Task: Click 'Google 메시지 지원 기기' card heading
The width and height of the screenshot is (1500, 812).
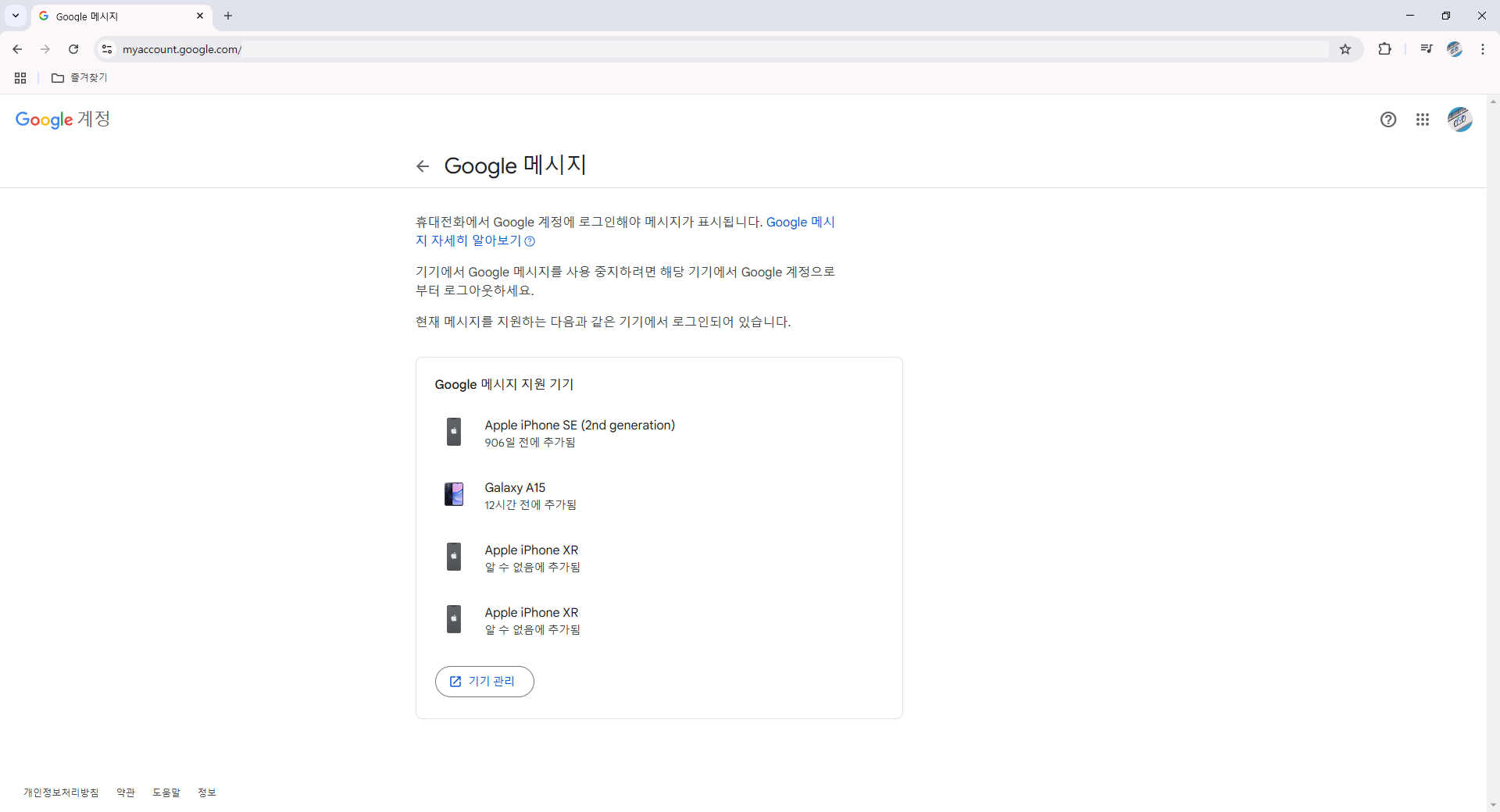Action: (504, 384)
